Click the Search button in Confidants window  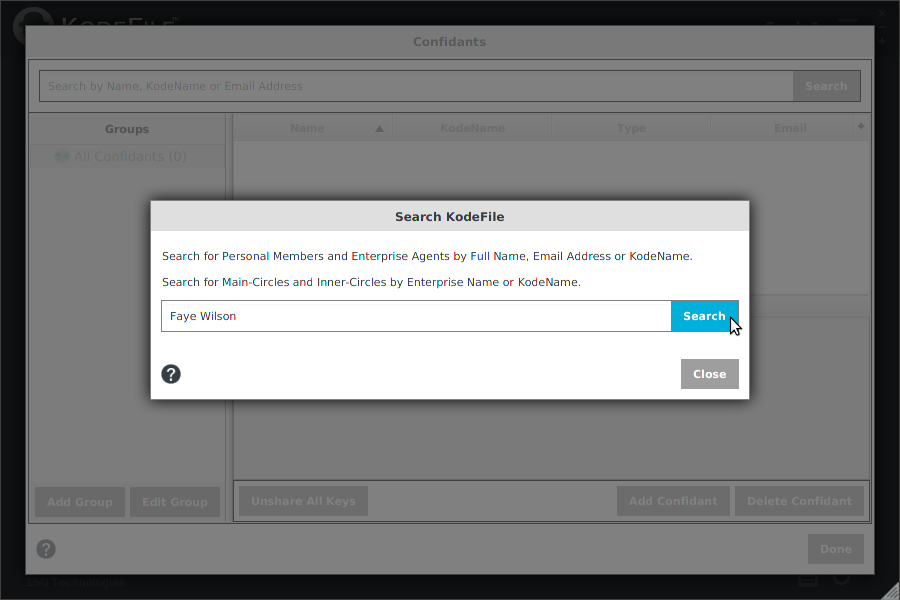(x=826, y=86)
